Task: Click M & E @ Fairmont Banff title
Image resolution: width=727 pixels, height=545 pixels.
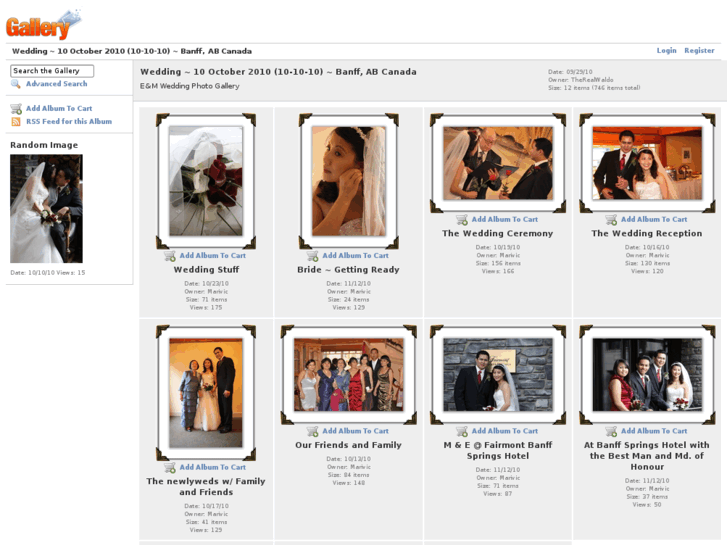Action: point(498,450)
